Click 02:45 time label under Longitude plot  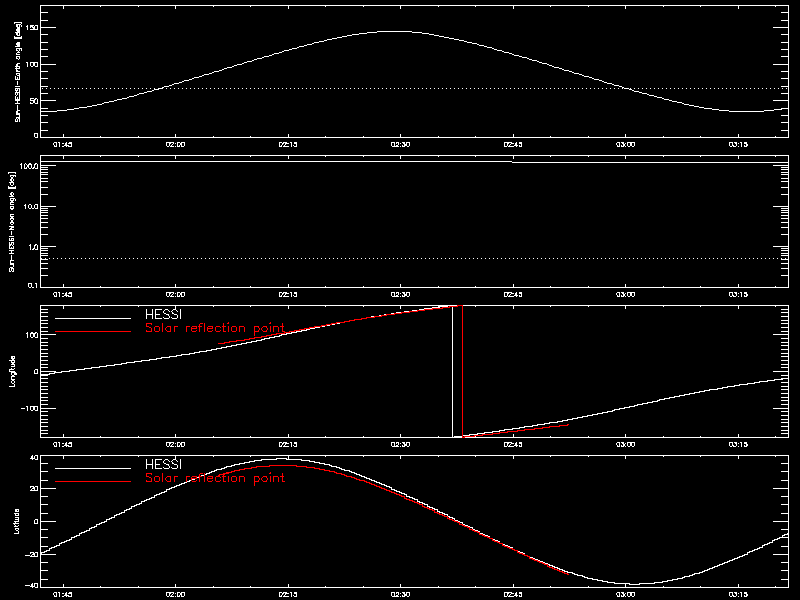point(513,444)
